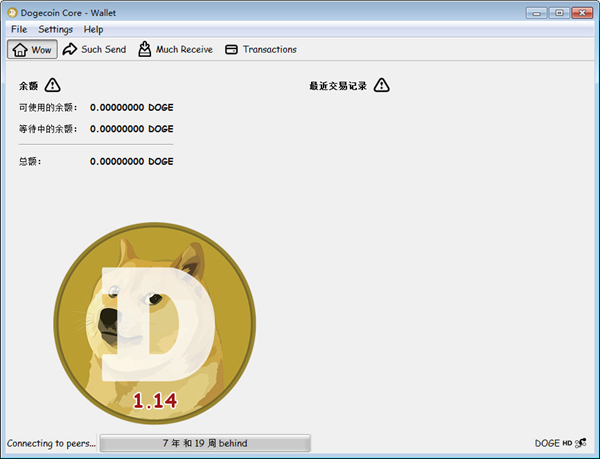Click warning icon beside 最近交易记录 heading

[382, 86]
